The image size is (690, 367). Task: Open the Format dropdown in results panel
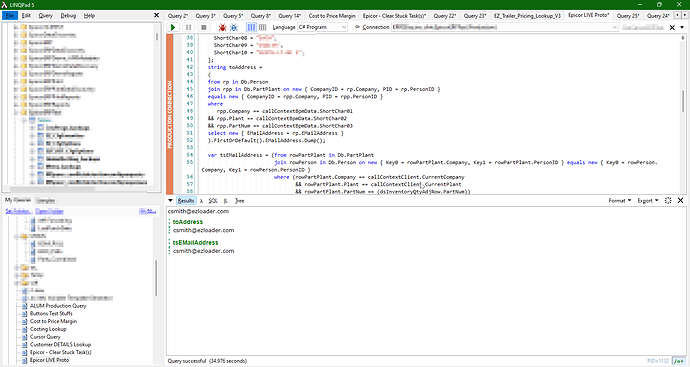[620, 201]
